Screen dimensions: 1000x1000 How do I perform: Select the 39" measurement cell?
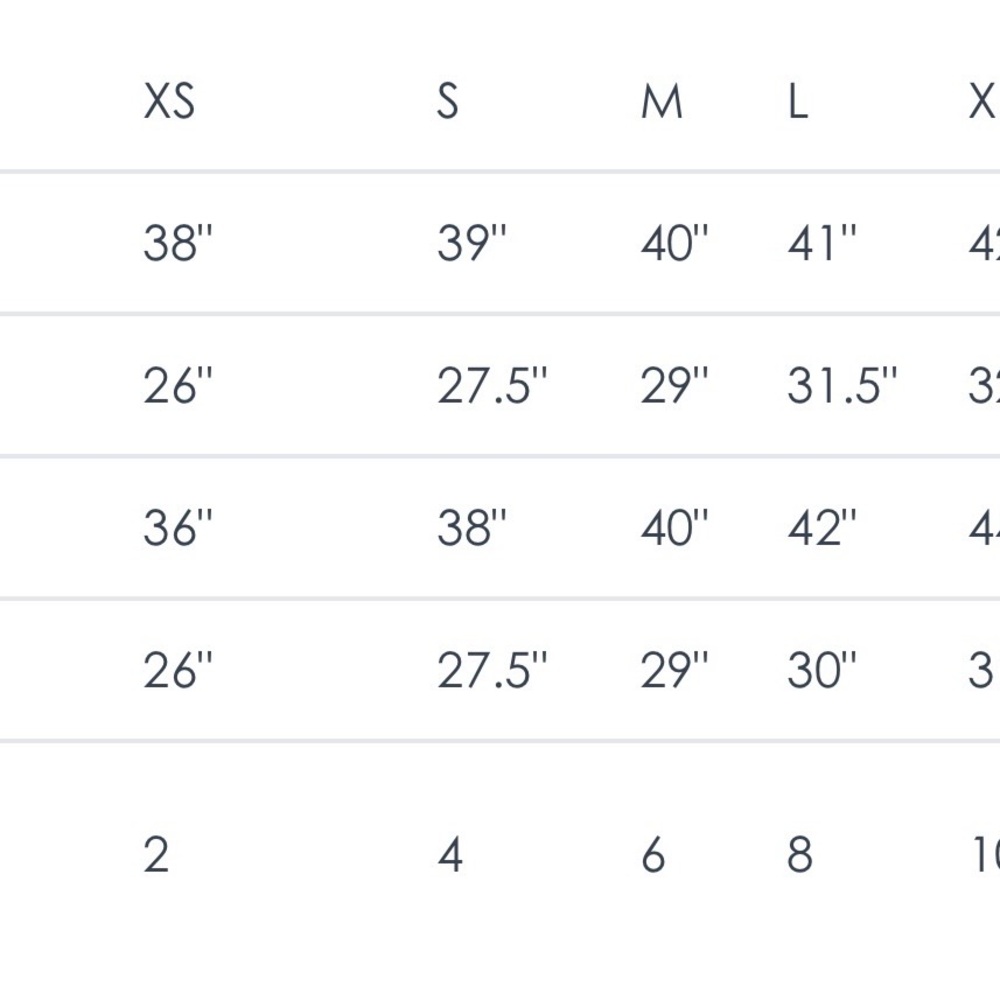471,243
